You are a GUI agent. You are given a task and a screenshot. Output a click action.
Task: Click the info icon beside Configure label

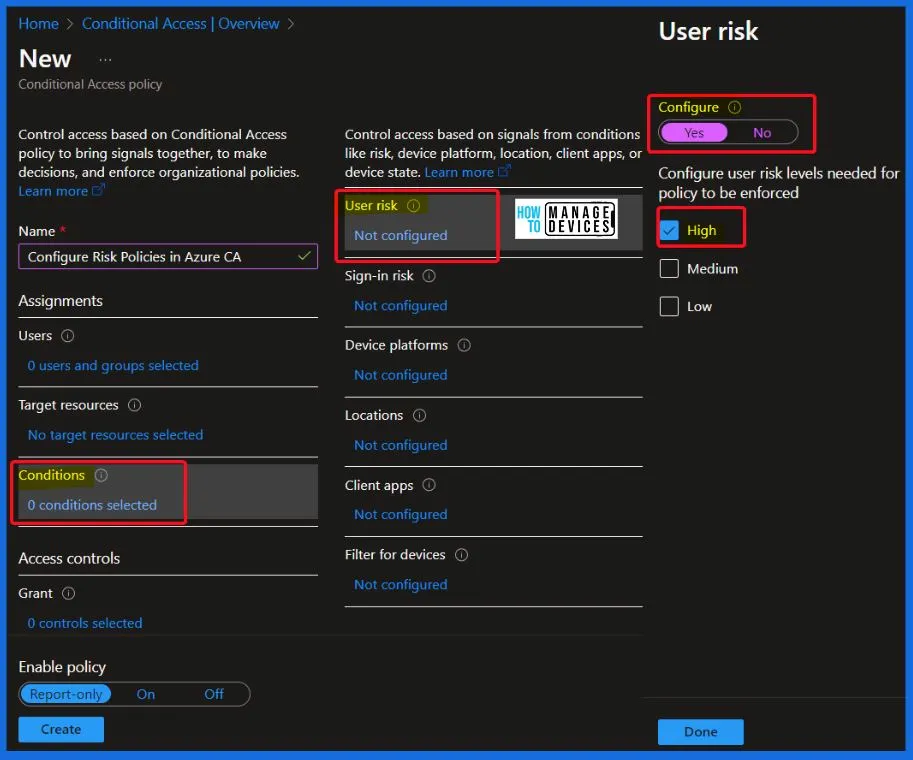click(x=735, y=107)
